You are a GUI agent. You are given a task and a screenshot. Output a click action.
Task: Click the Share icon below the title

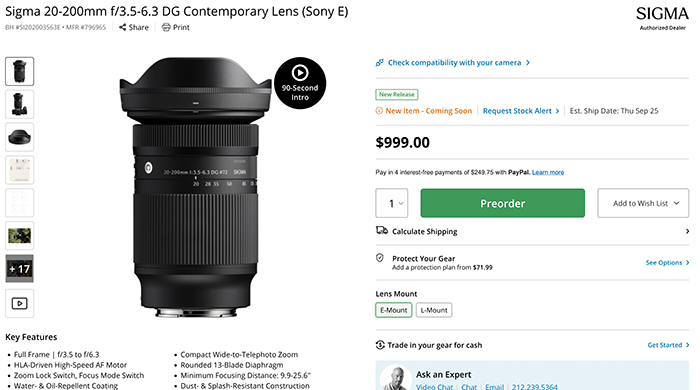tap(122, 27)
